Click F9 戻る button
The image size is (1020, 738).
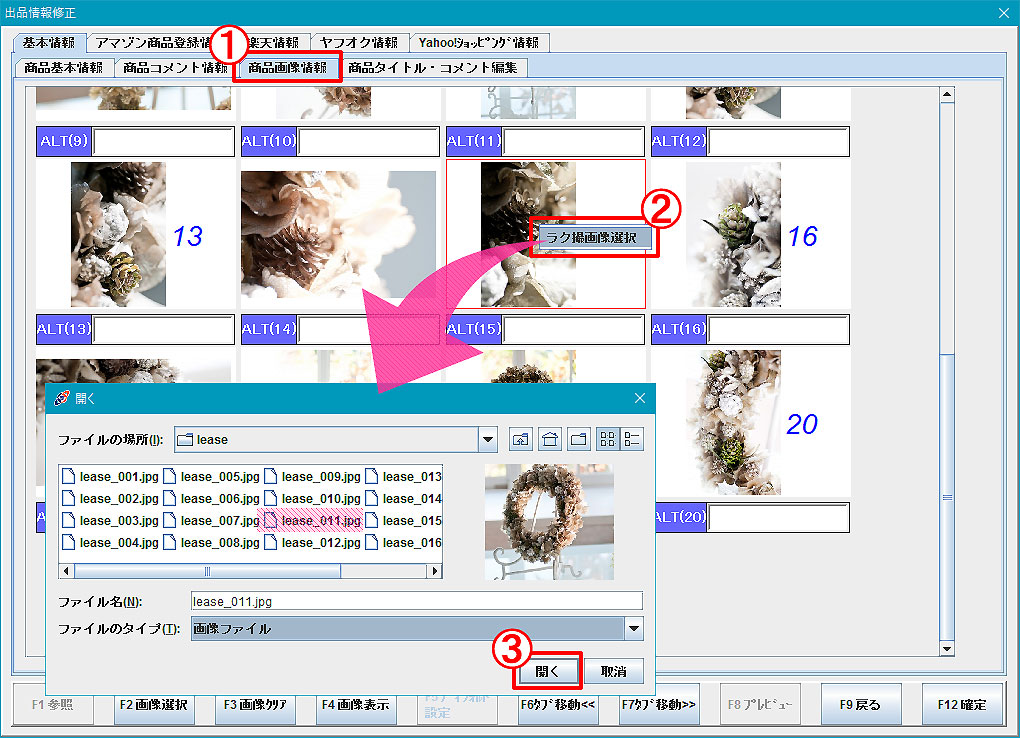(x=861, y=705)
